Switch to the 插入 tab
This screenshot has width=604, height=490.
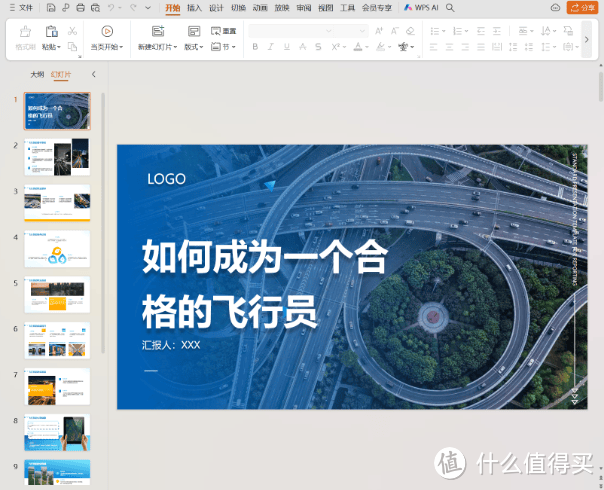194,8
